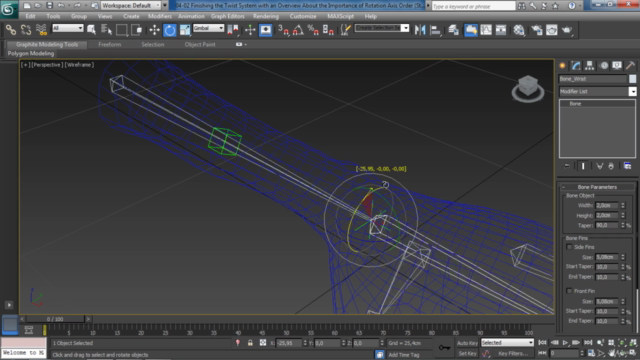Open the Manage Layers icon
This screenshot has width=640, height=360.
(x=453, y=30)
